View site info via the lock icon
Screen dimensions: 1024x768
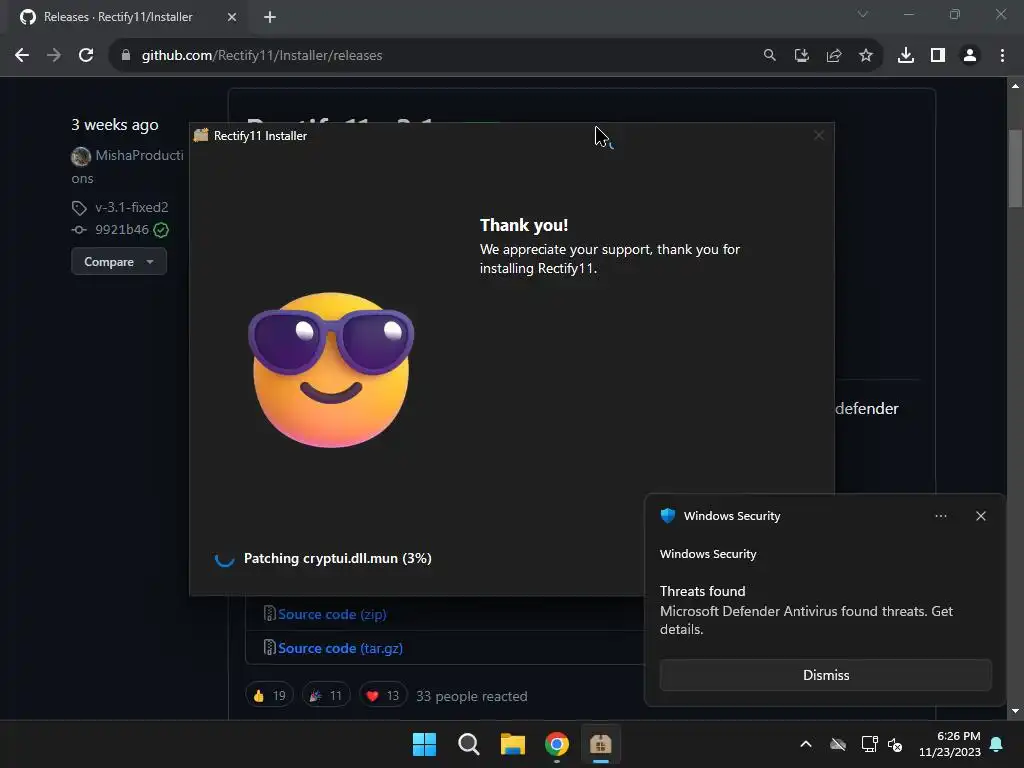(x=126, y=56)
